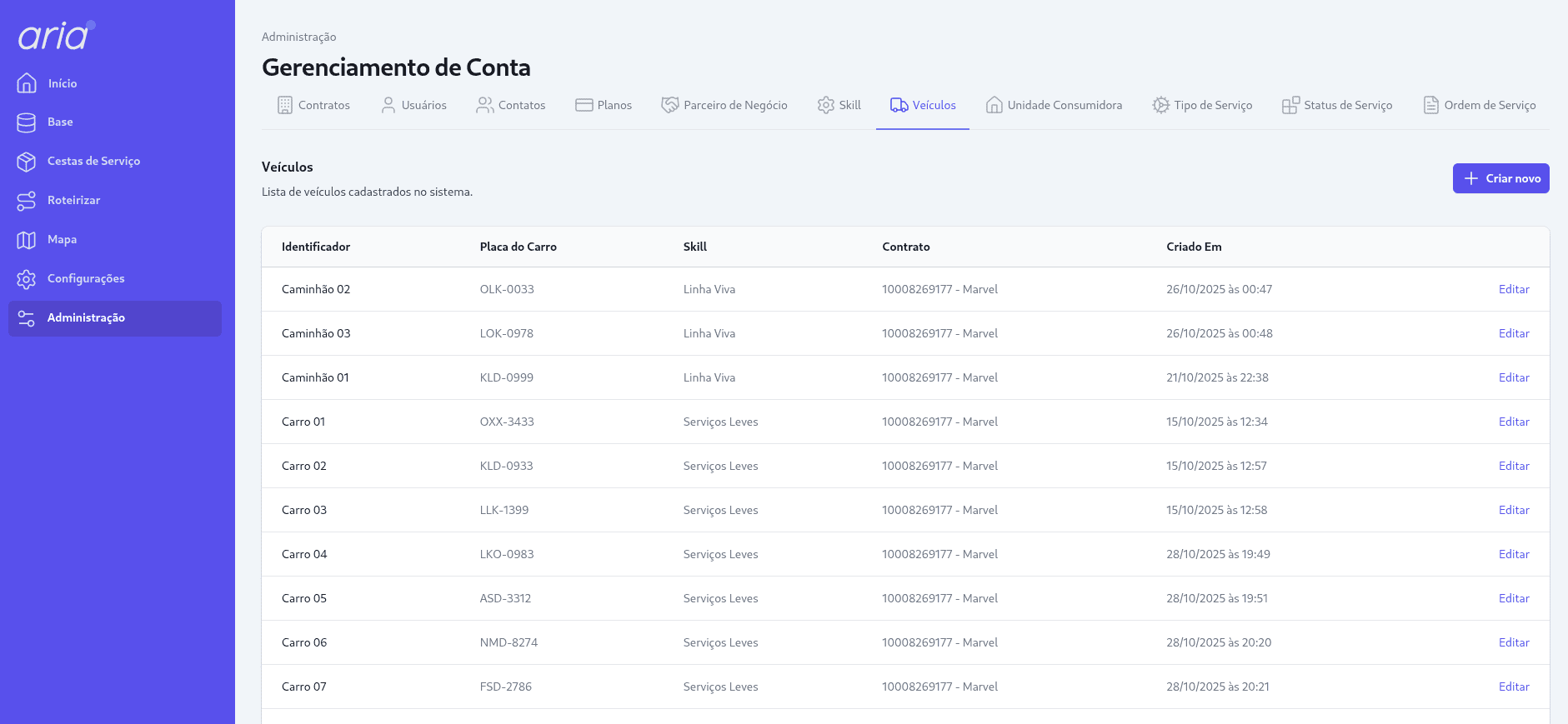Select the Status de Serviço tab
Screen dimensions: 1568x724
tap(1337, 105)
